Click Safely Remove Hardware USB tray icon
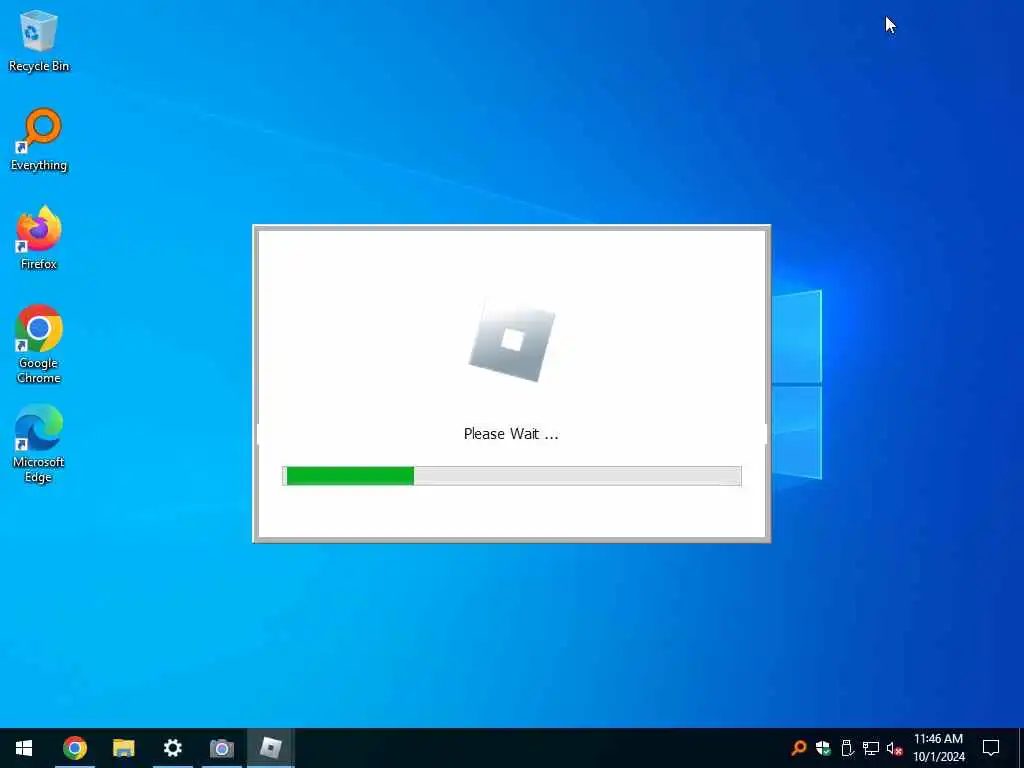 coord(847,748)
